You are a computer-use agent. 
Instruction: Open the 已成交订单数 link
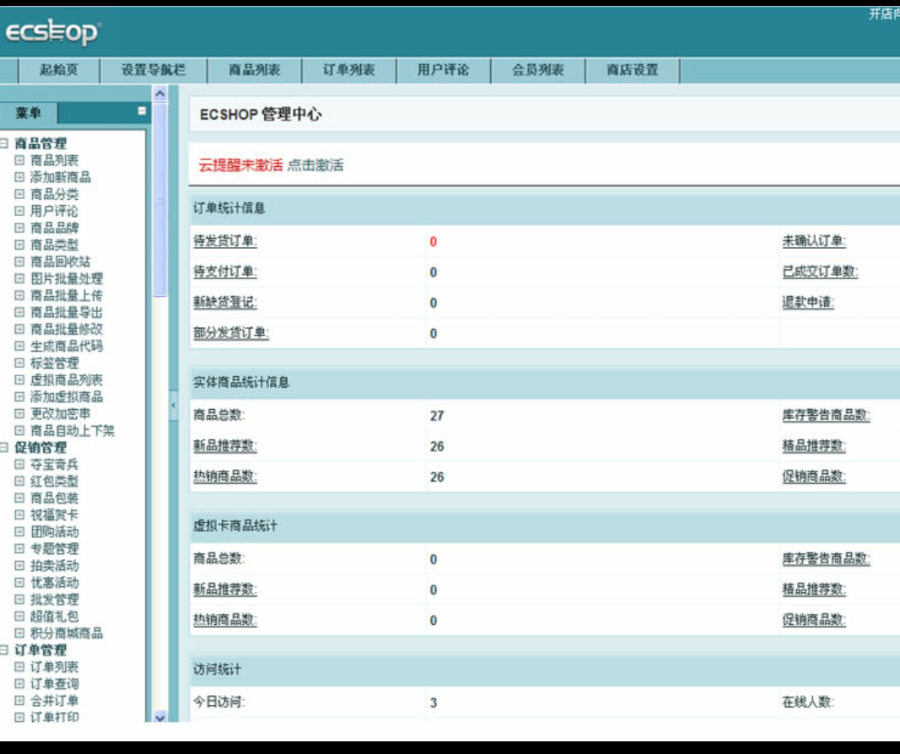820,271
